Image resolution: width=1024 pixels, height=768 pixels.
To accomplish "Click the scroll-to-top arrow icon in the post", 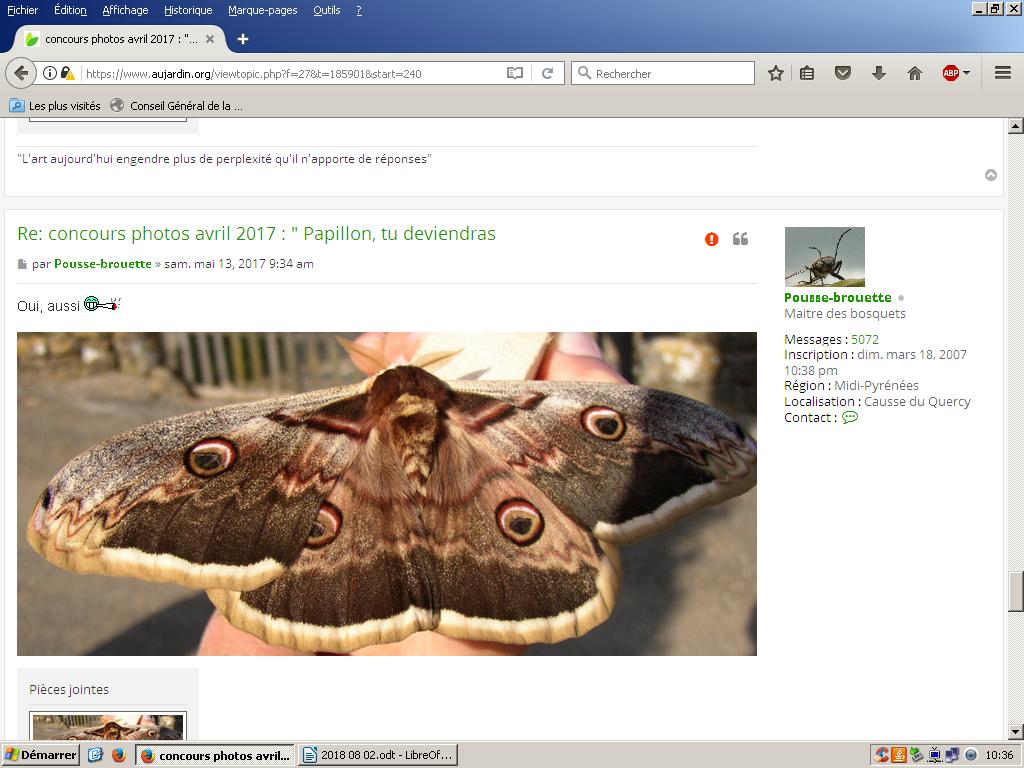I will [991, 175].
